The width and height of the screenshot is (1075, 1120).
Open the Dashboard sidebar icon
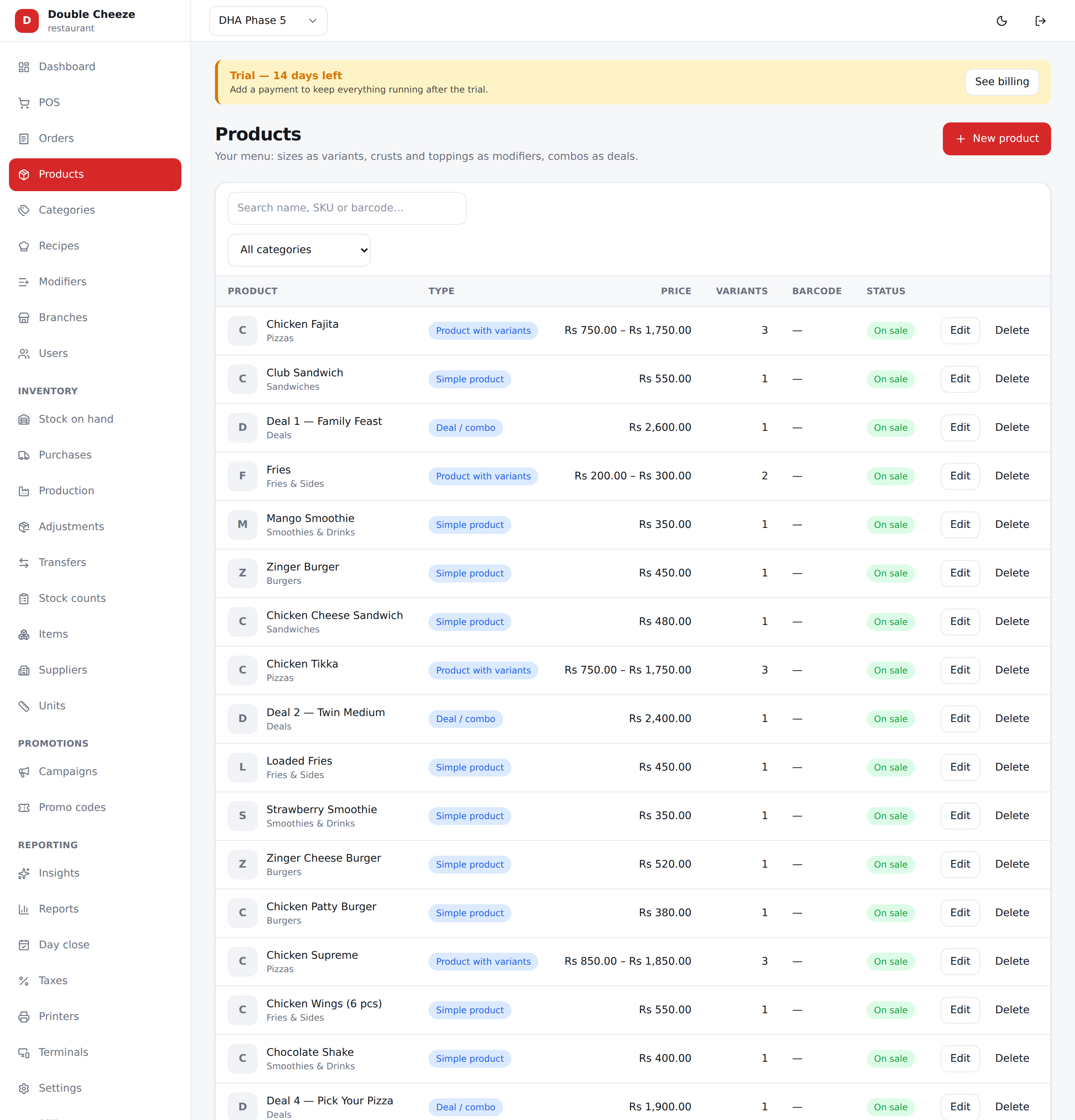click(24, 67)
